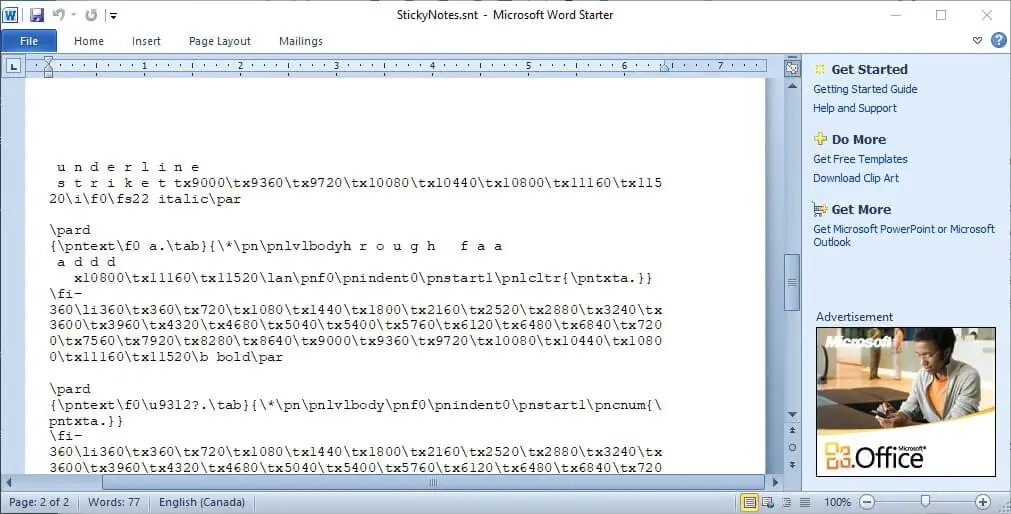1011x514 pixels.
Task: Switch to Draft view icon
Action: tap(805, 502)
